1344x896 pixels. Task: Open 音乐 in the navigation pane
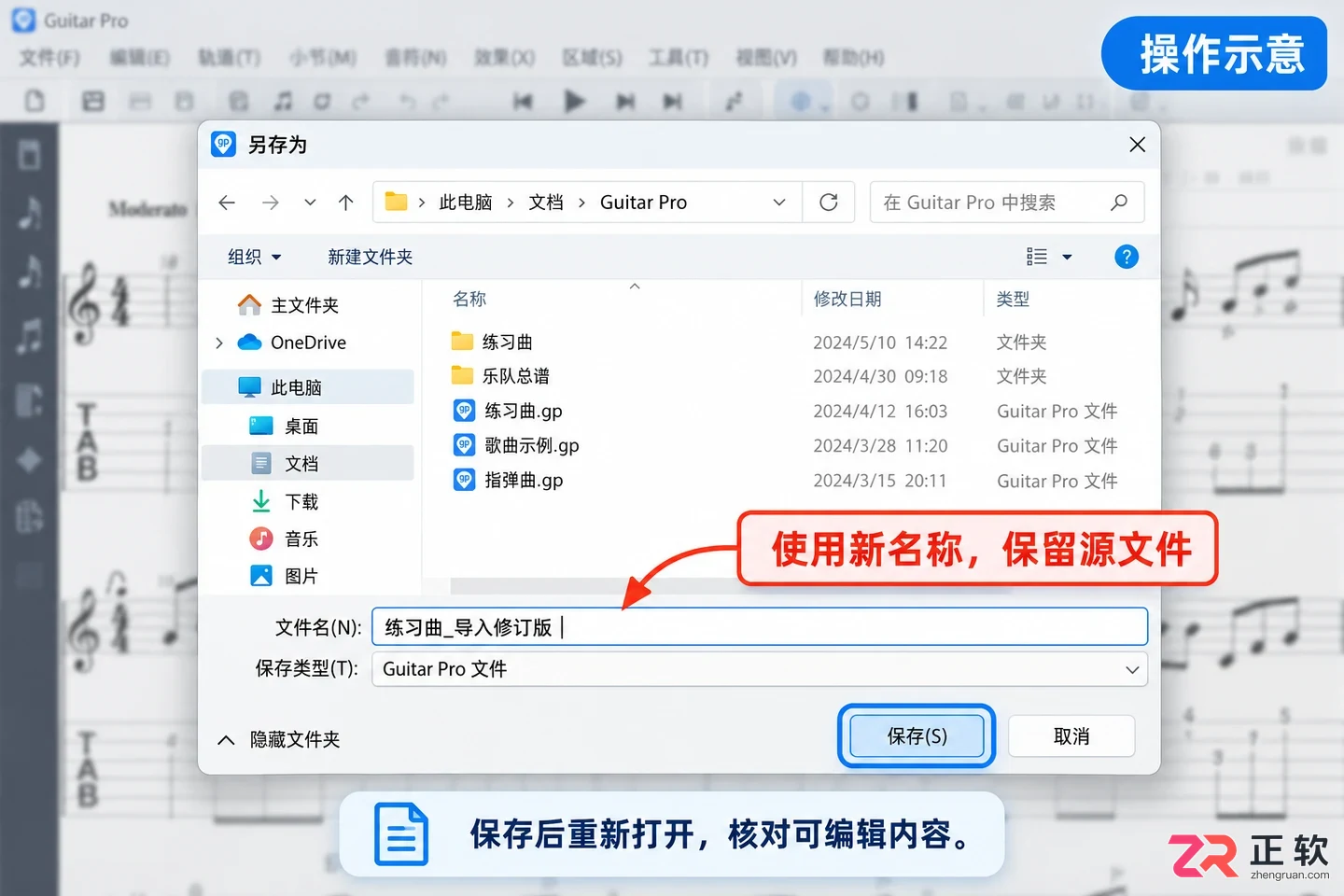(284, 539)
